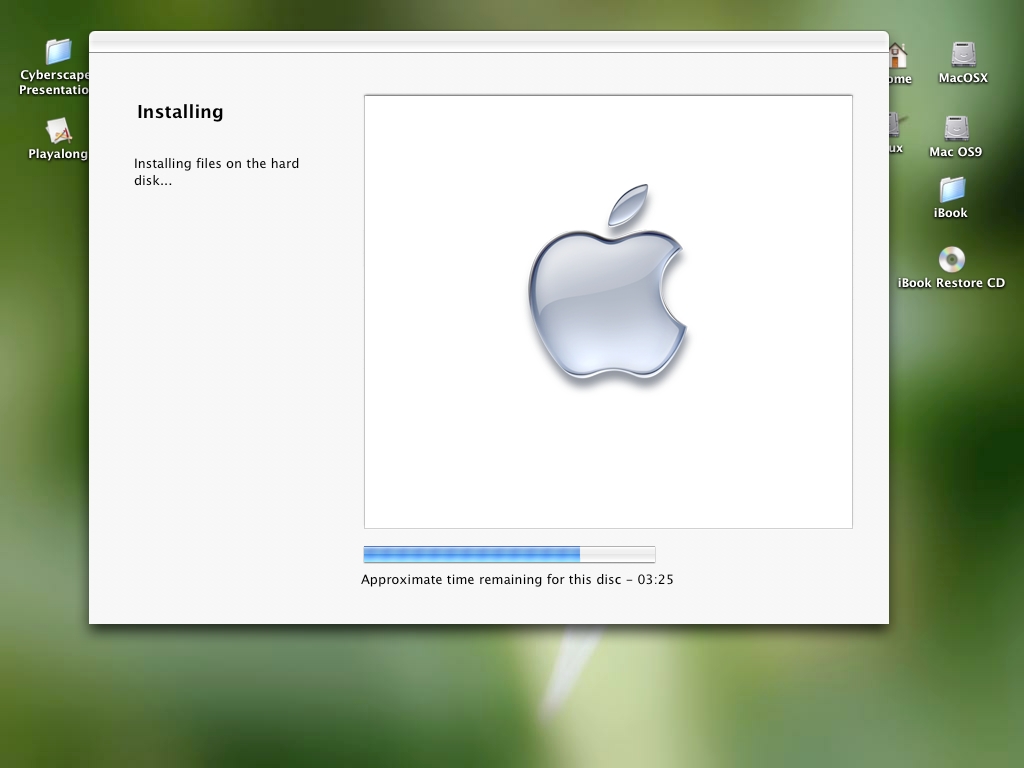
Task: Click the installation progress bar
Action: point(508,554)
